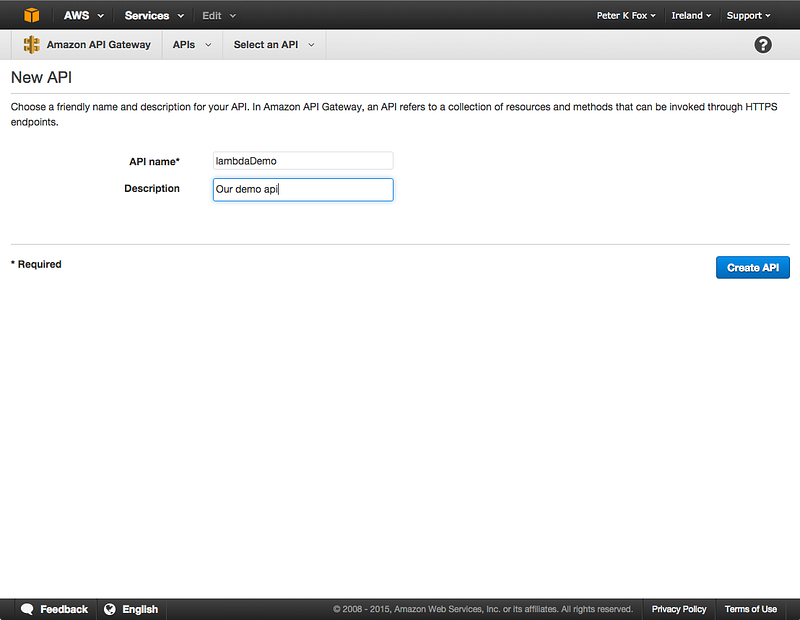
Task: Click the Feedback speech bubble icon
Action: [27, 609]
